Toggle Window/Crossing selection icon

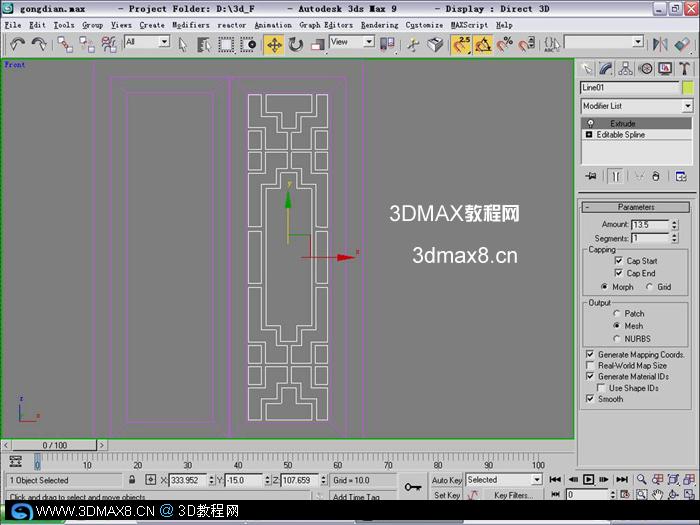tap(248, 45)
